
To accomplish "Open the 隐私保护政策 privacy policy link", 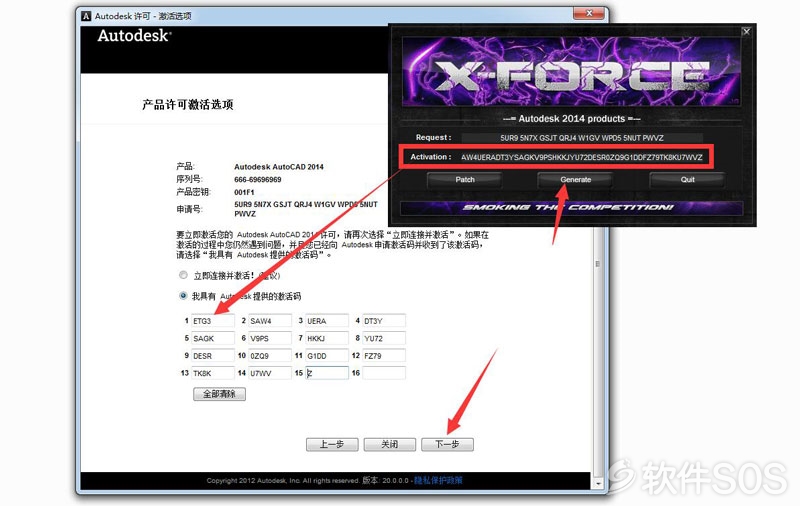I will coord(438,480).
